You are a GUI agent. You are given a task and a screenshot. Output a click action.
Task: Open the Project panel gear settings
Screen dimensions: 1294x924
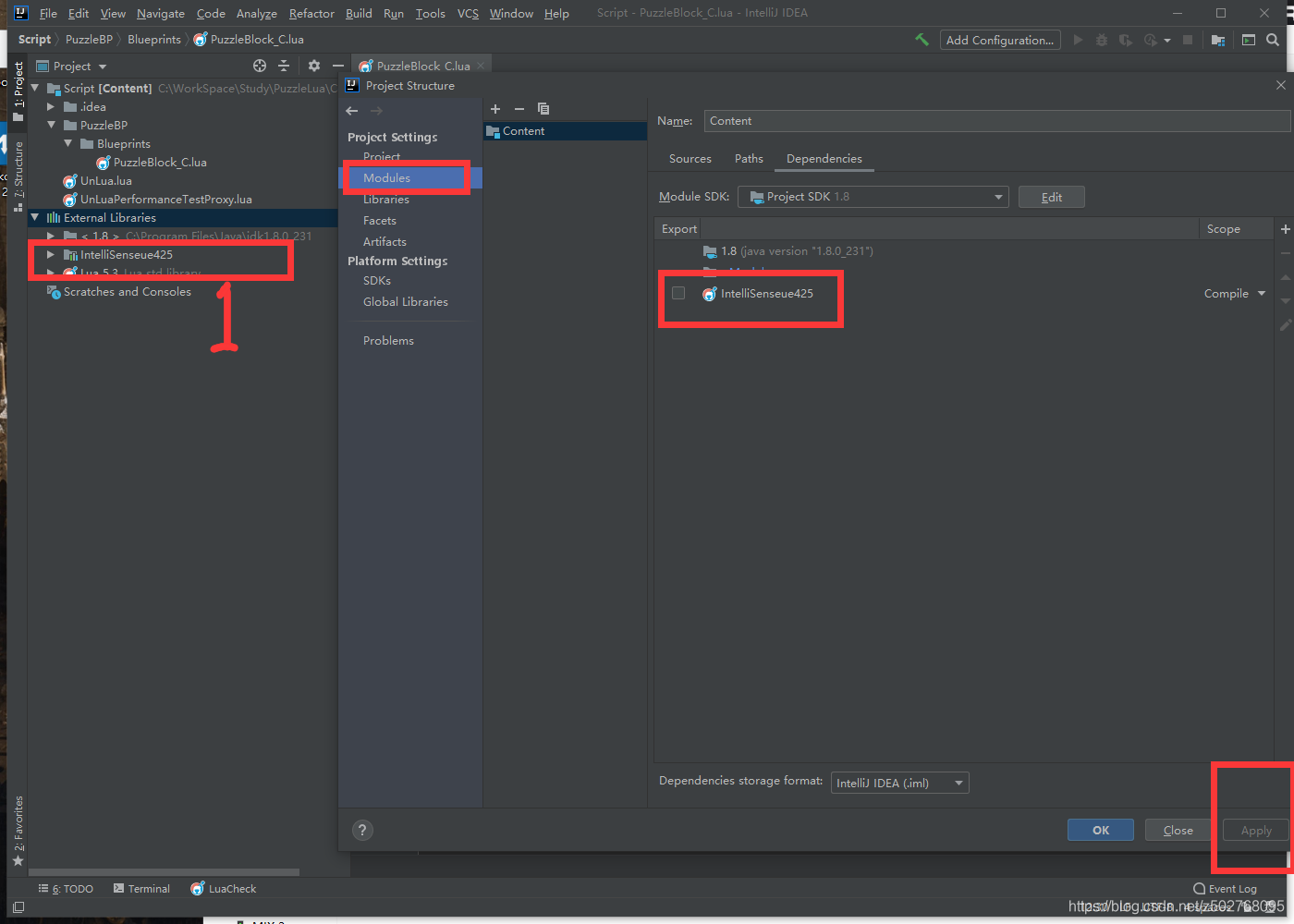(x=314, y=66)
